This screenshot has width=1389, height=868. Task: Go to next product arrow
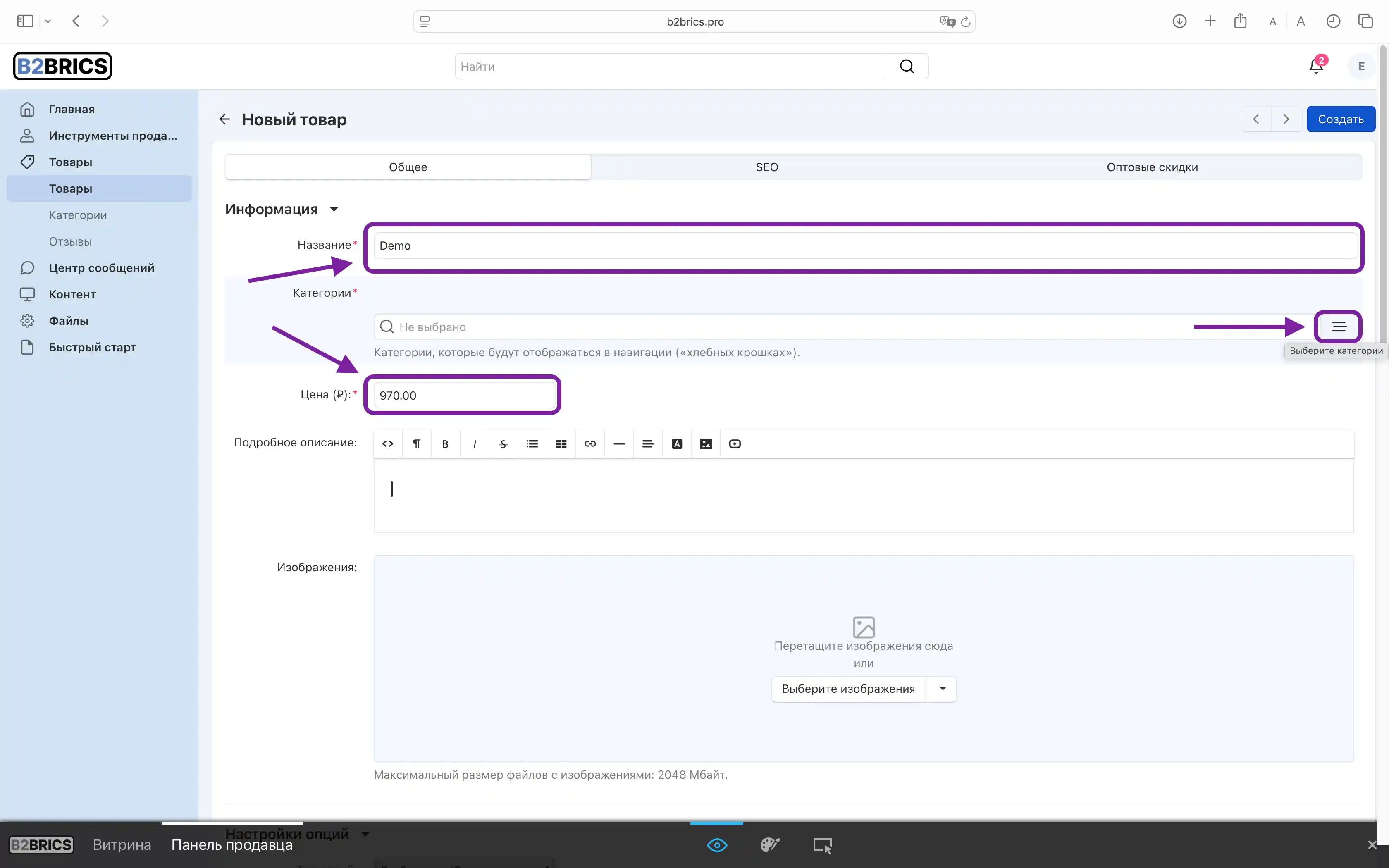(x=1286, y=119)
